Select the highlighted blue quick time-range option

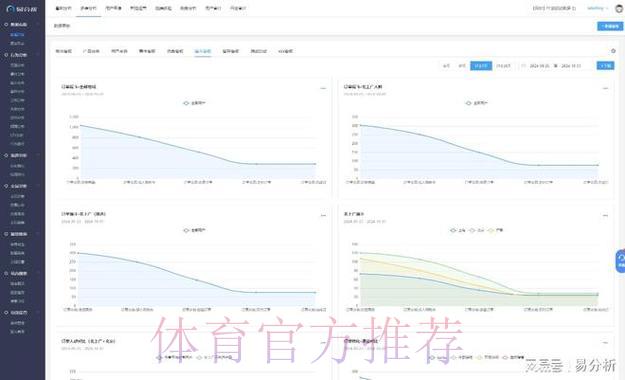pos(481,66)
